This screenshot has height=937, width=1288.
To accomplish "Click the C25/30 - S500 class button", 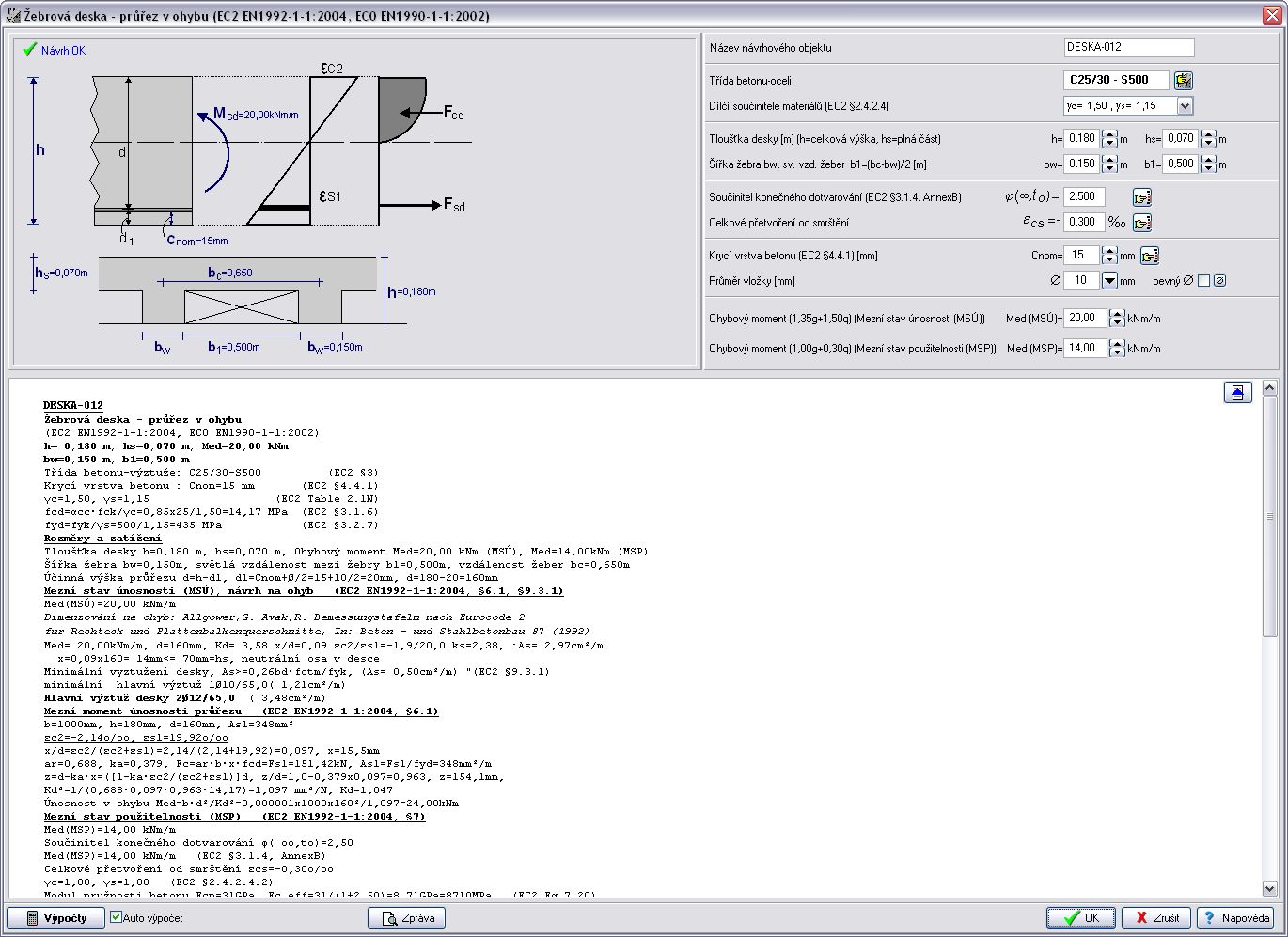I will coord(1116,81).
